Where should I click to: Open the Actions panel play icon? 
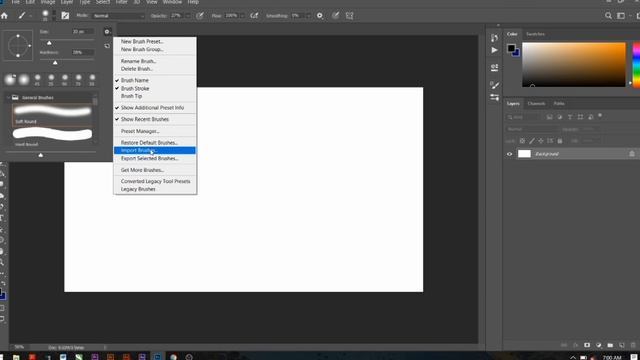[494, 50]
